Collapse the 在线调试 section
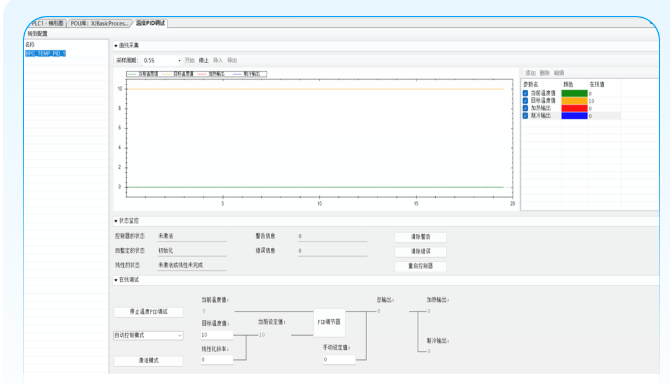This screenshot has height=385, width=670. click(116, 280)
